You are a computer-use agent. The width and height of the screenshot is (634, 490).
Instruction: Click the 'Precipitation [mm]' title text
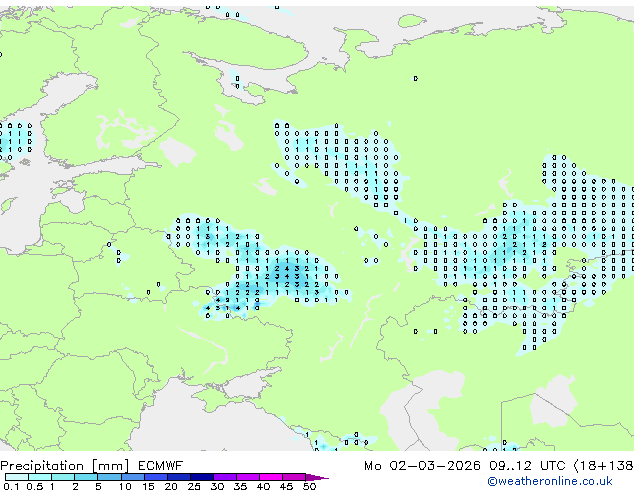coord(65,466)
